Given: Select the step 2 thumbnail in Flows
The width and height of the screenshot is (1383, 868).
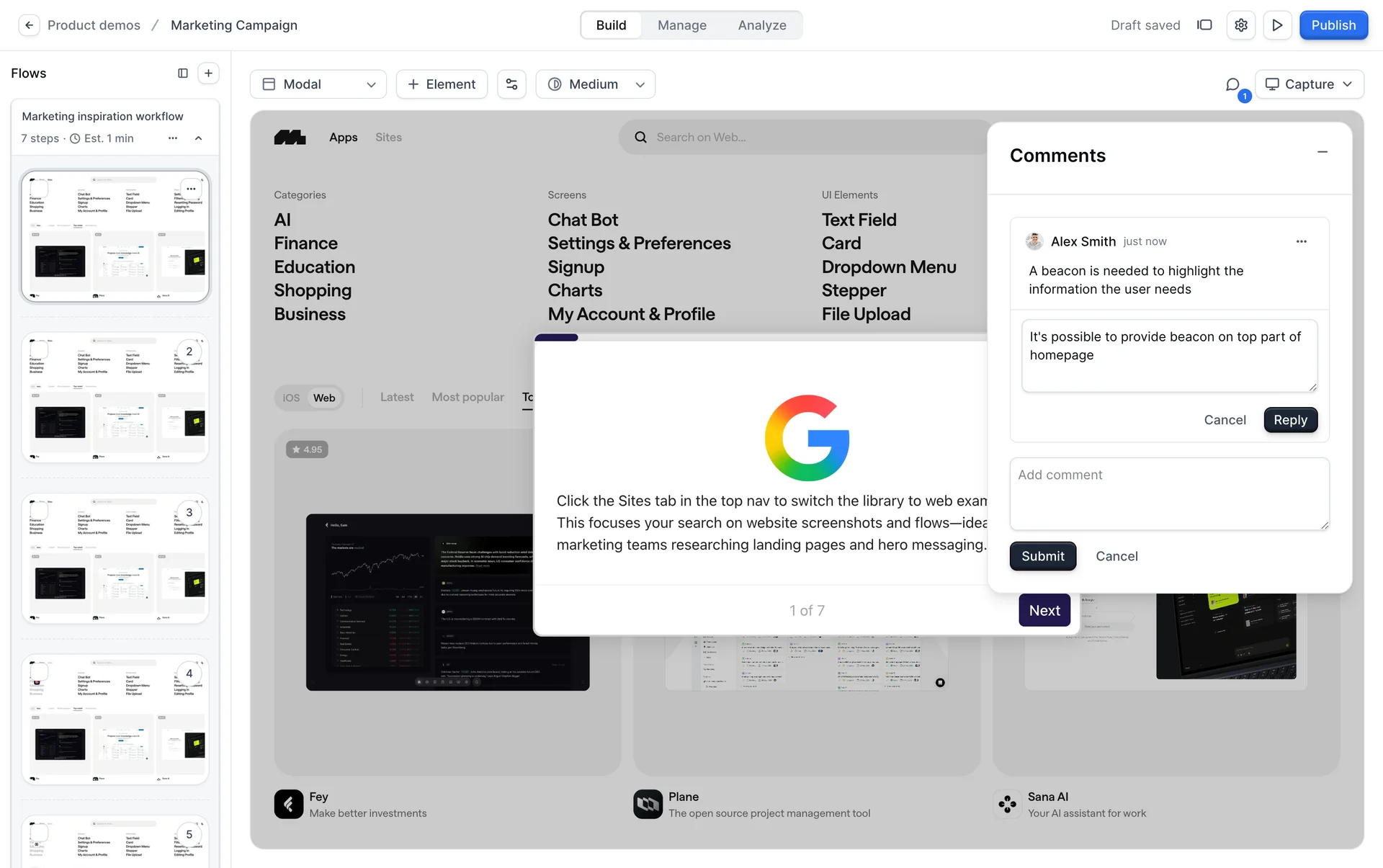Looking at the screenshot, I should pyautogui.click(x=115, y=397).
